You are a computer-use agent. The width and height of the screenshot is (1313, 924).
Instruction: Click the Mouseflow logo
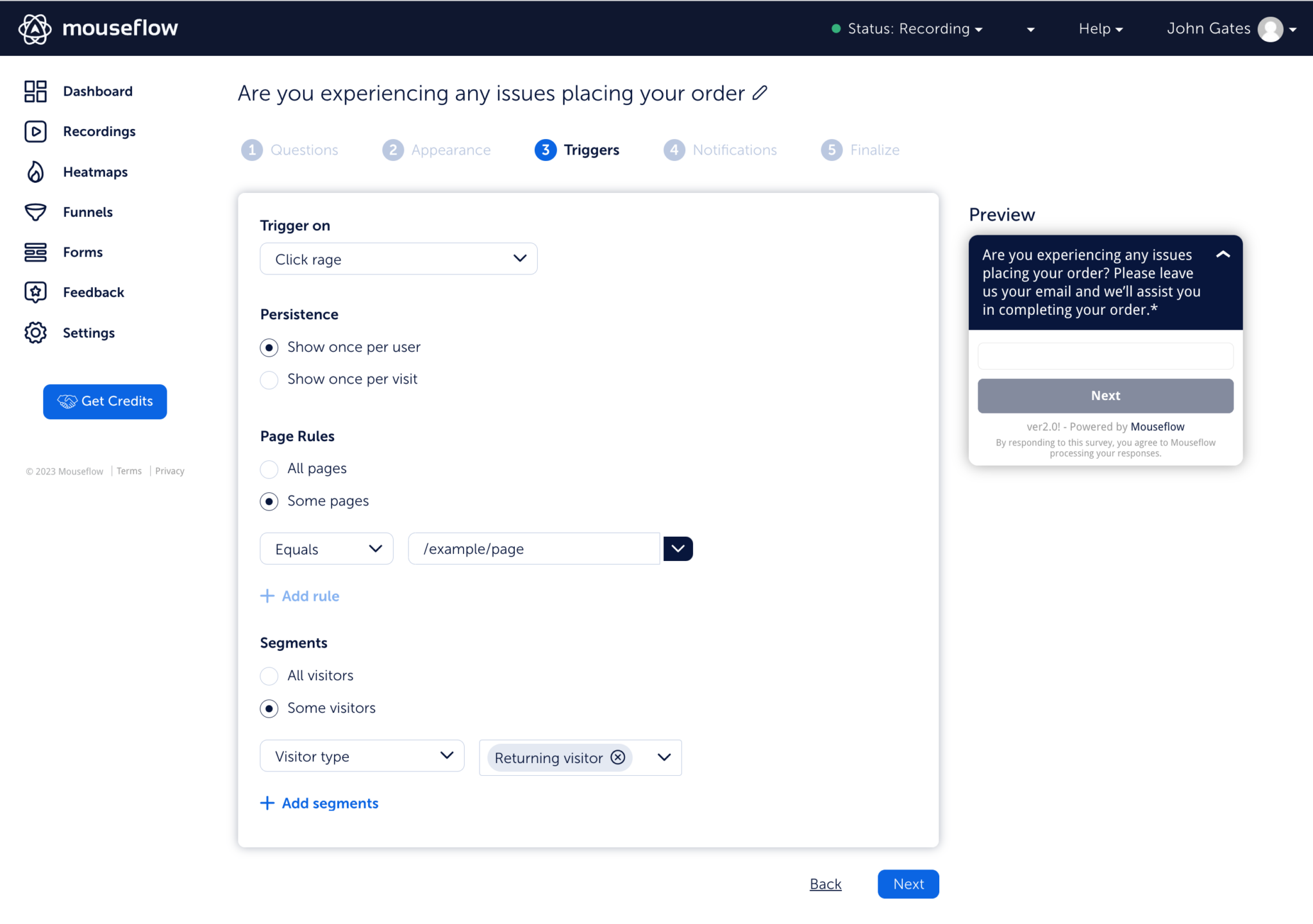(x=96, y=28)
